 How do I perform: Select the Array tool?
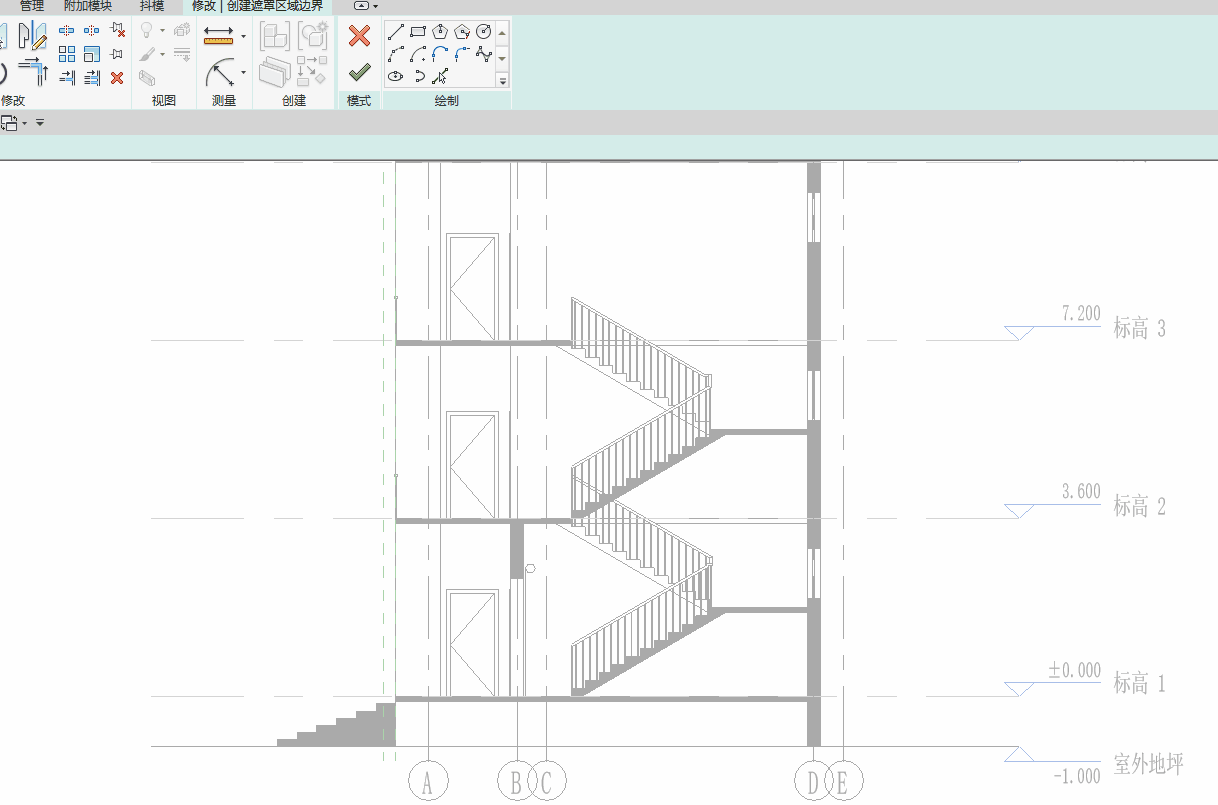pyautogui.click(x=67, y=54)
